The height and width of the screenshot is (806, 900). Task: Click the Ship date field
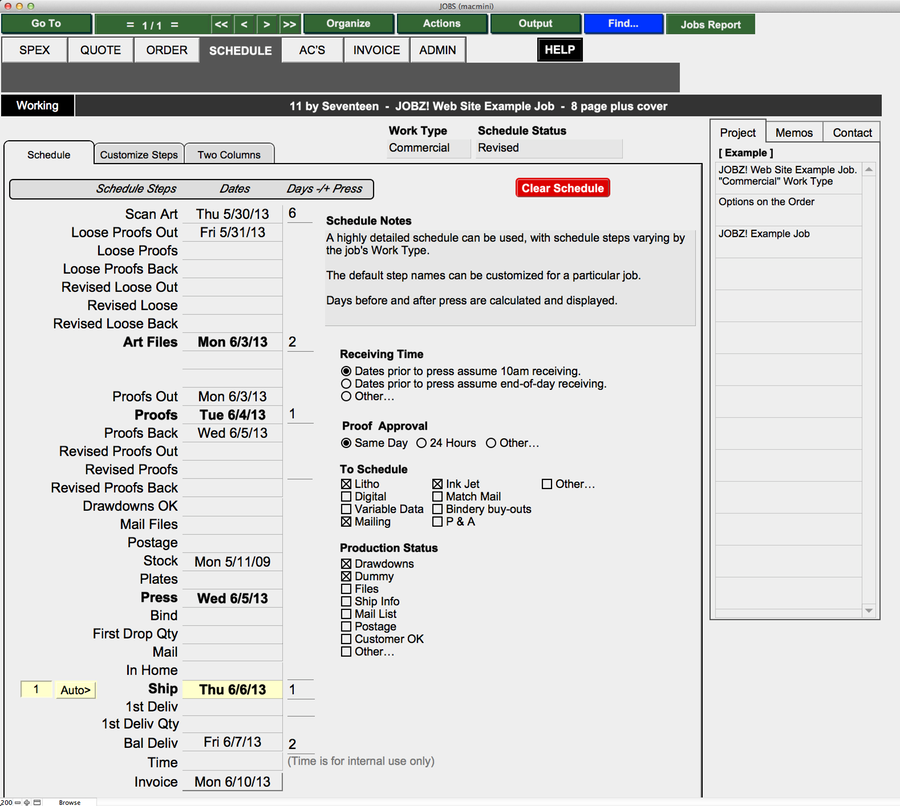point(232,690)
